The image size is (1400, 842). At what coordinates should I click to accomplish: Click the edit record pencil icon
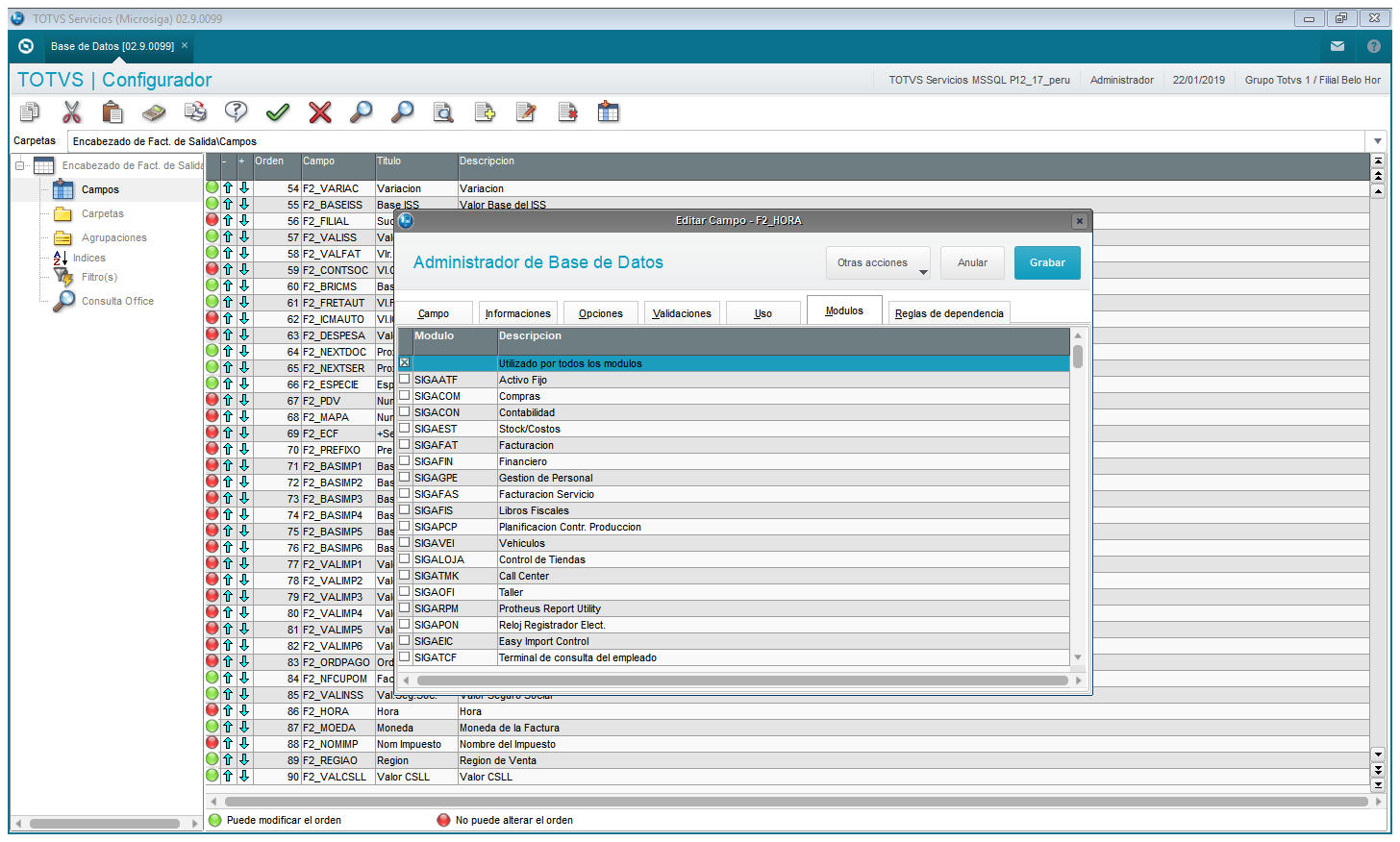click(526, 112)
